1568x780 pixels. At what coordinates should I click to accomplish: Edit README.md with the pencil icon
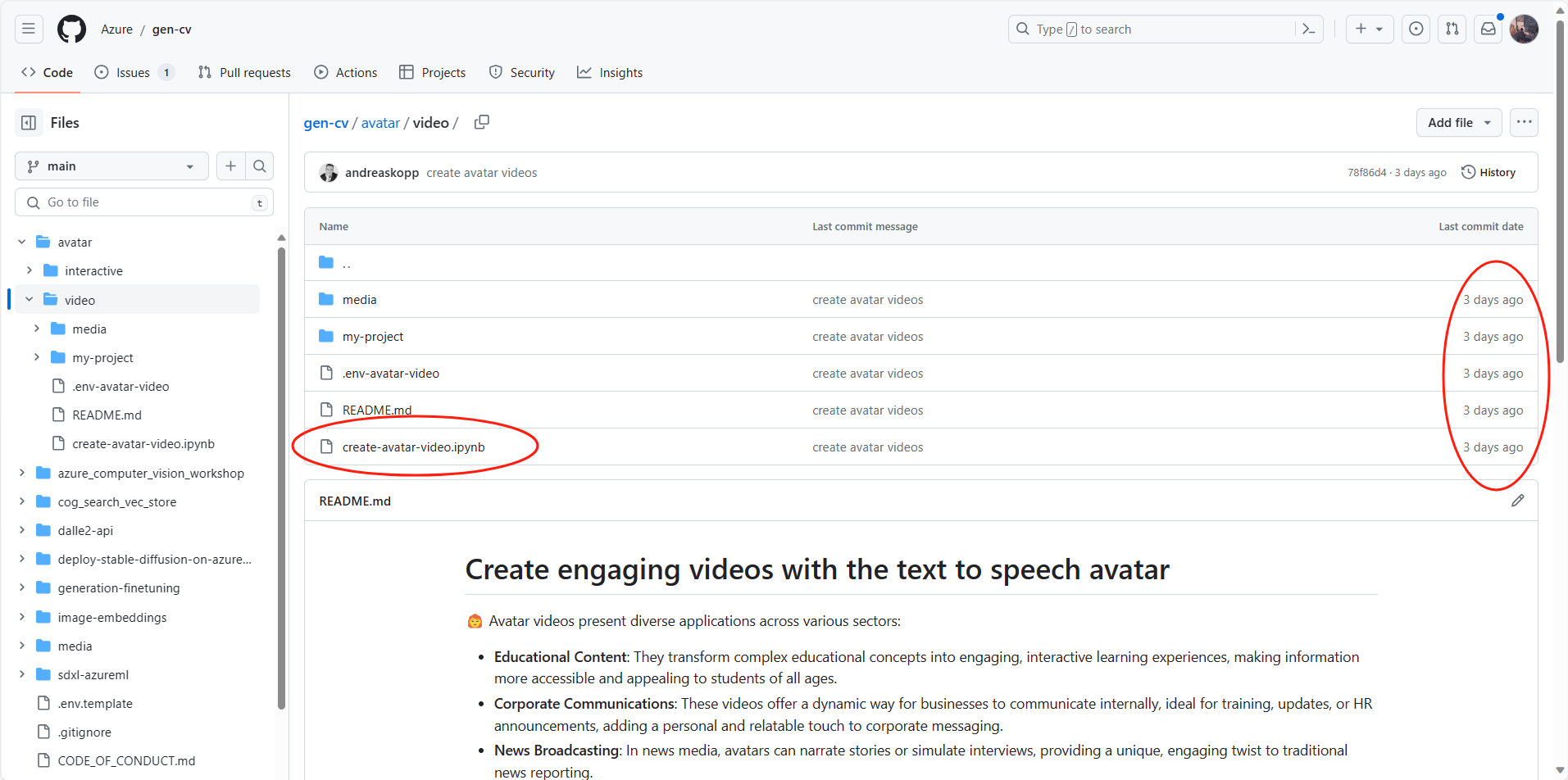1518,501
